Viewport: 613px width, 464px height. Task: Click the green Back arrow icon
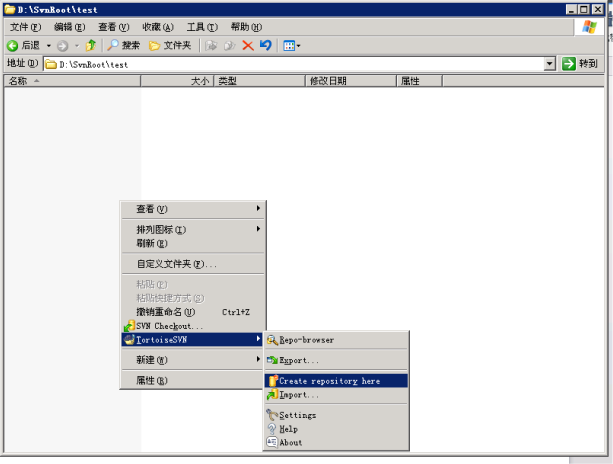(13, 46)
